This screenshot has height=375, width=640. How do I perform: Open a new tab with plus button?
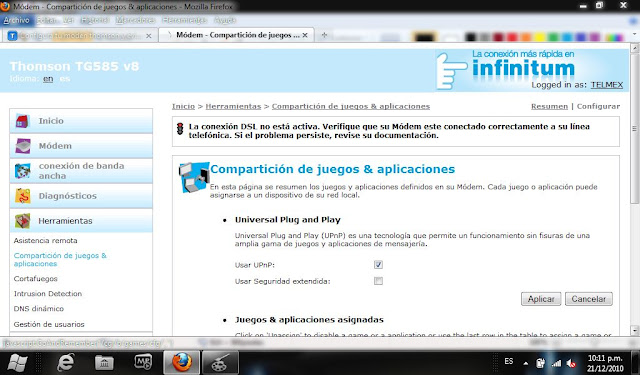[x=324, y=35]
